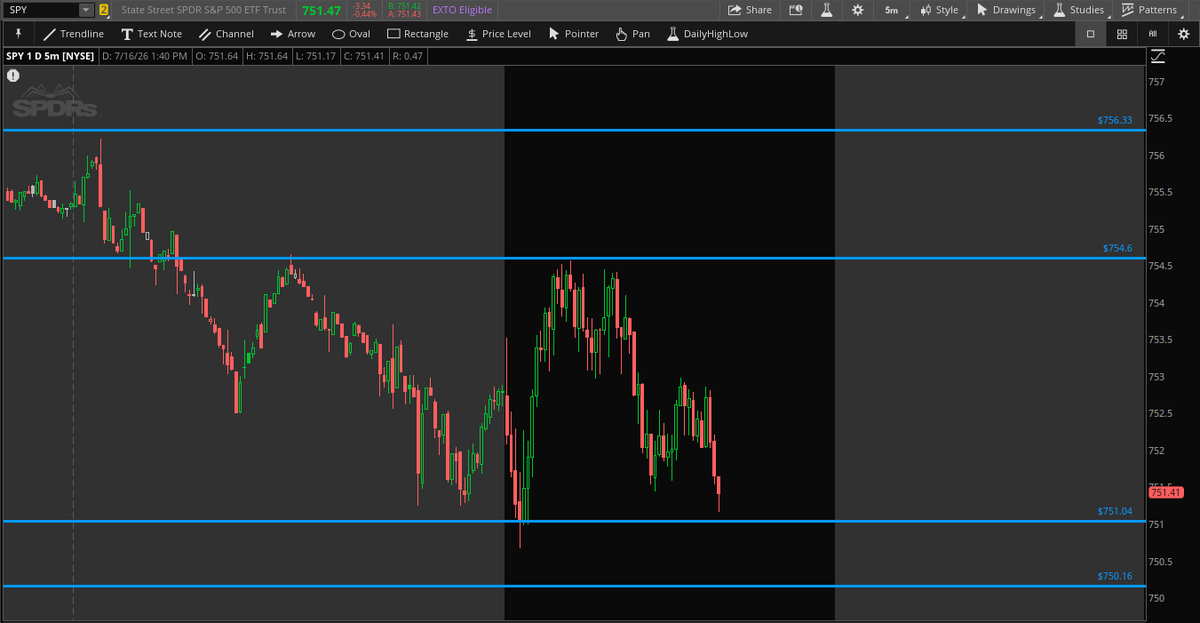Click the EXTO Eligible label

pyautogui.click(x=462, y=10)
